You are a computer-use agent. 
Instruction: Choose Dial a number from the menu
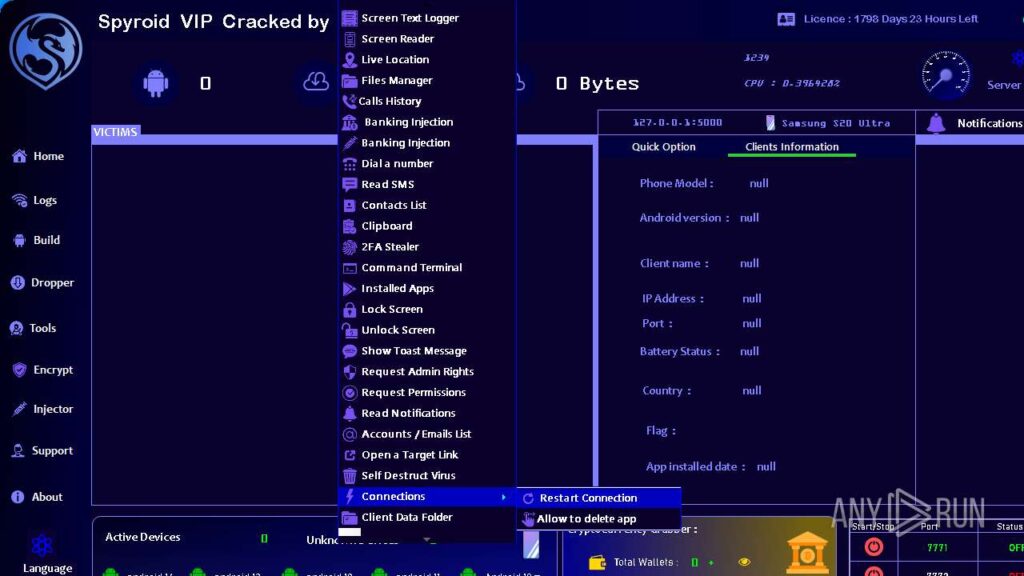[427, 163]
